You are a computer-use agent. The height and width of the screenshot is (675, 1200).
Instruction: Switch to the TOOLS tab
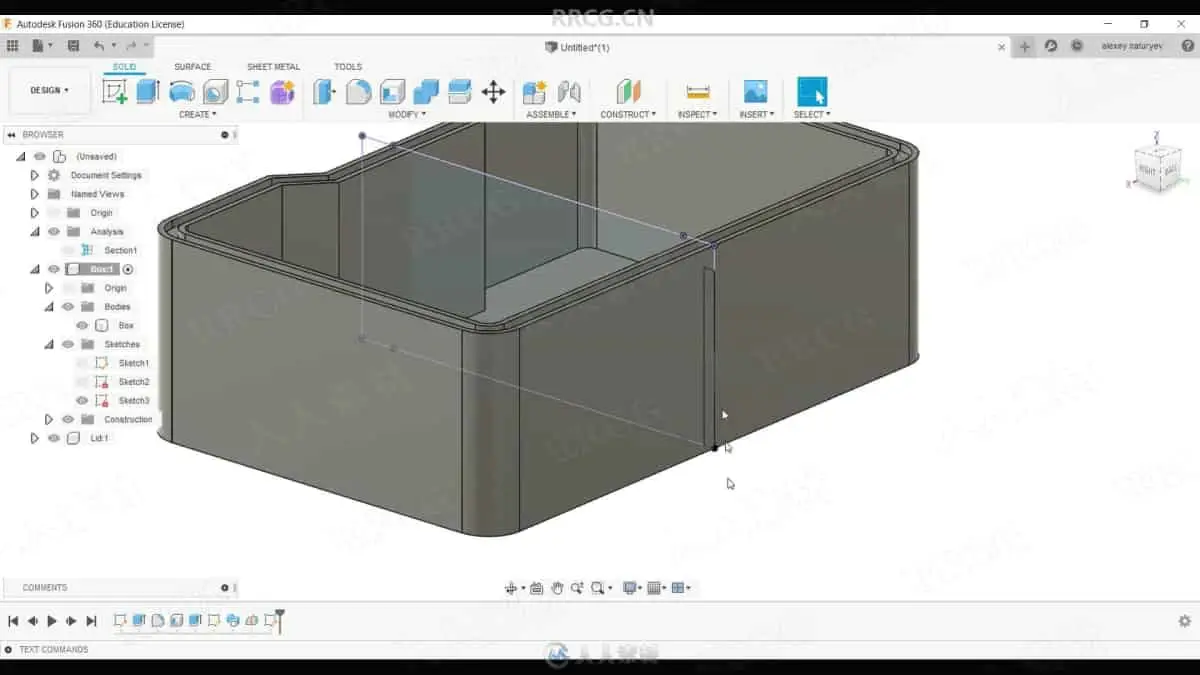pos(348,67)
